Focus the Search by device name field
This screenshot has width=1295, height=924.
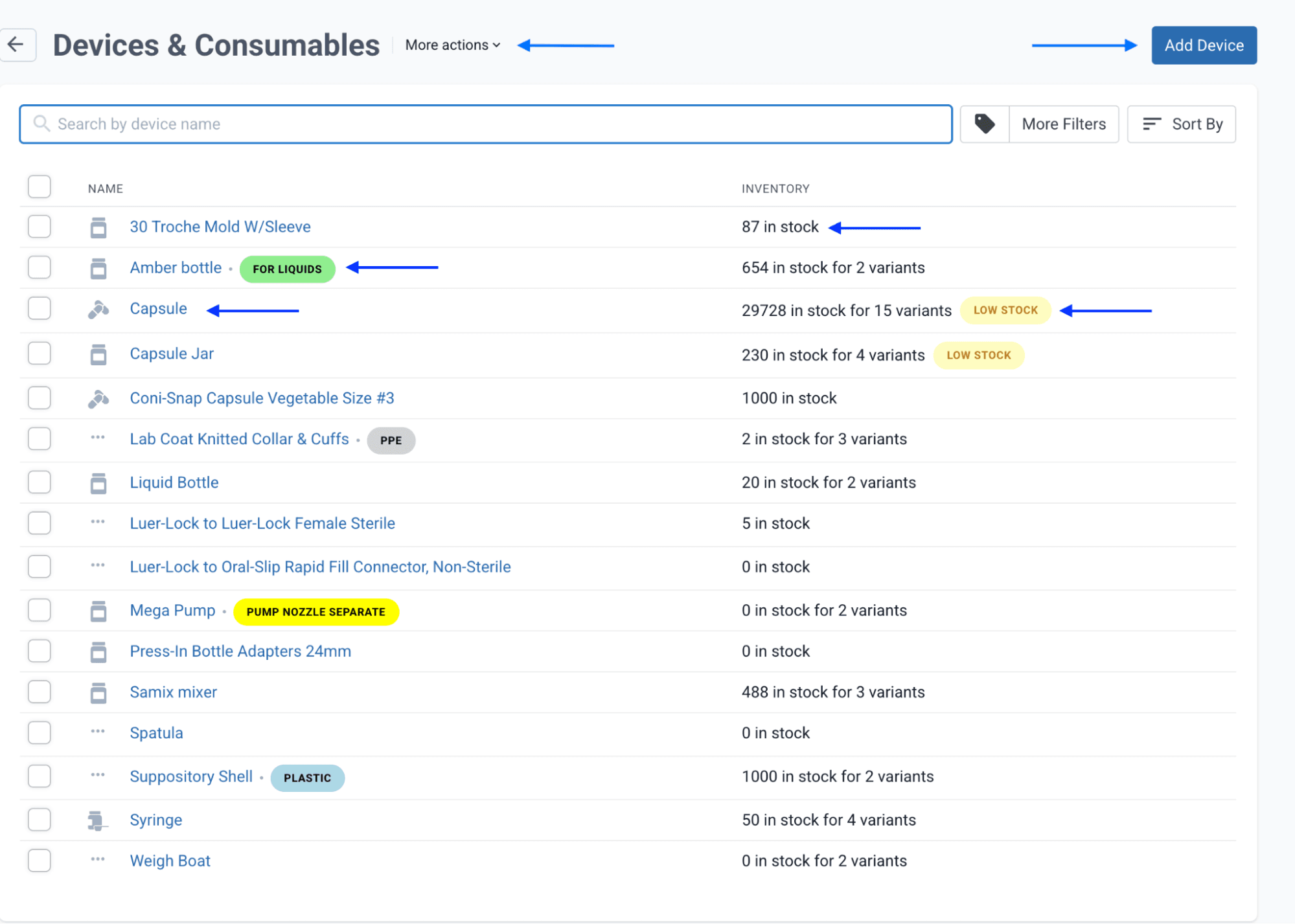pyautogui.click(x=486, y=124)
